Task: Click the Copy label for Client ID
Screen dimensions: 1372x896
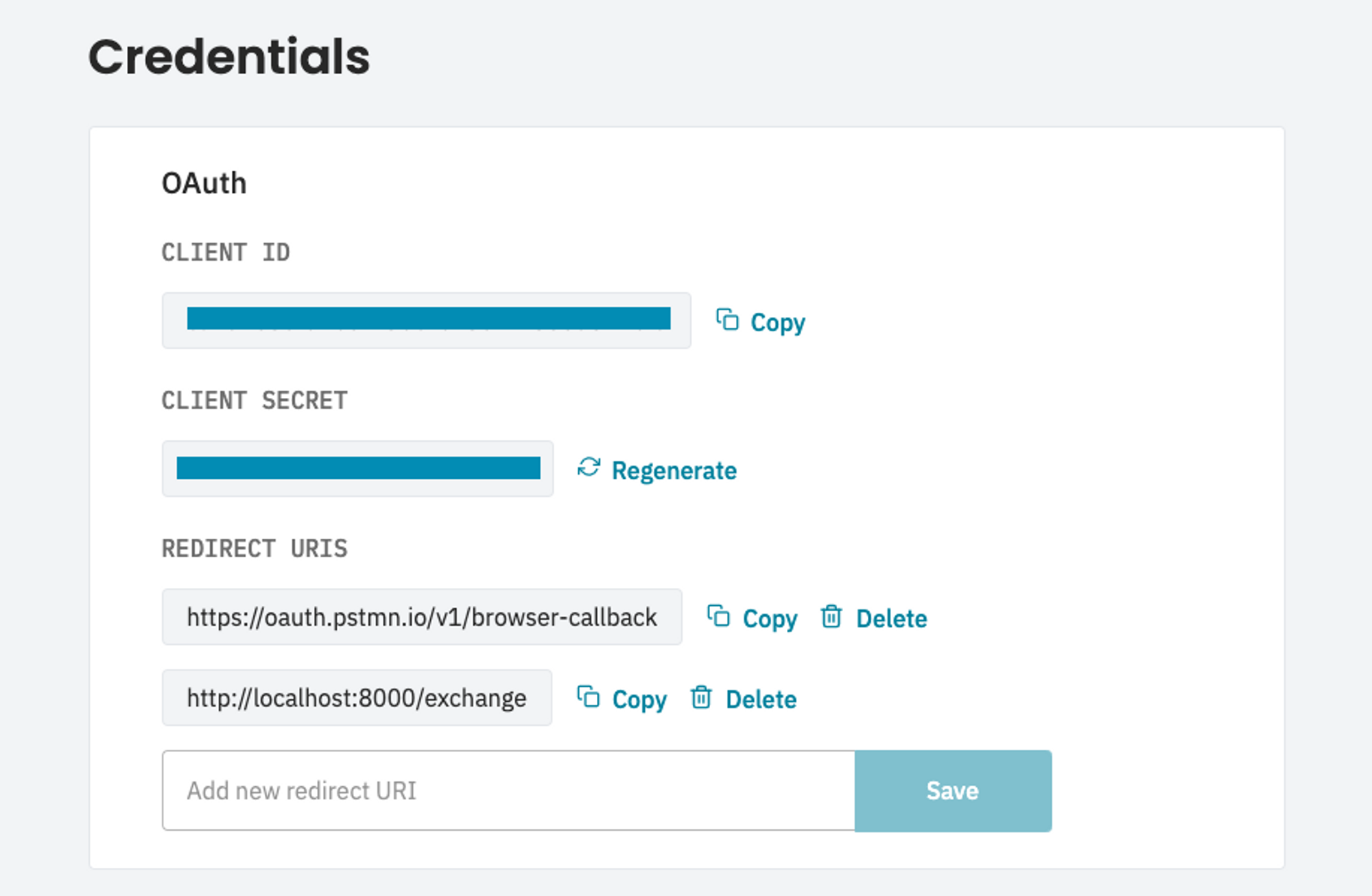Action: pyautogui.click(x=778, y=322)
